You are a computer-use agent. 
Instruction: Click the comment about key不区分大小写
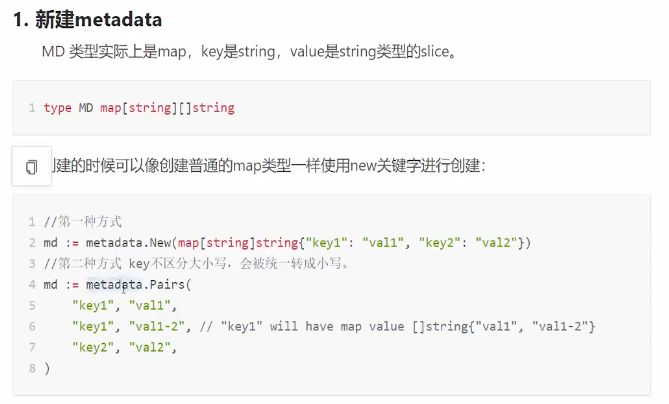point(196,264)
